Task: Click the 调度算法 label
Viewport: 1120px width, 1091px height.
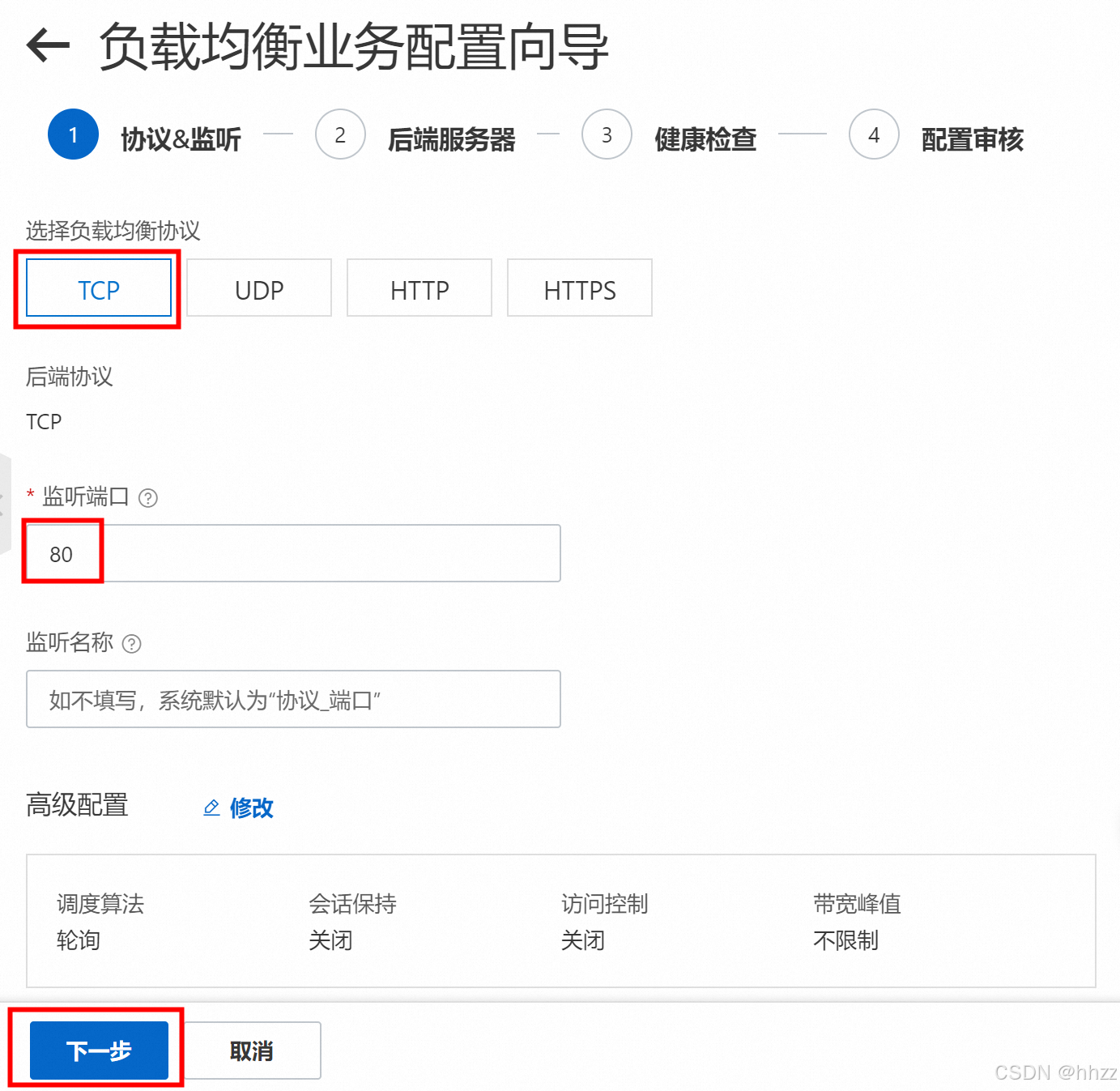Action: [x=100, y=903]
